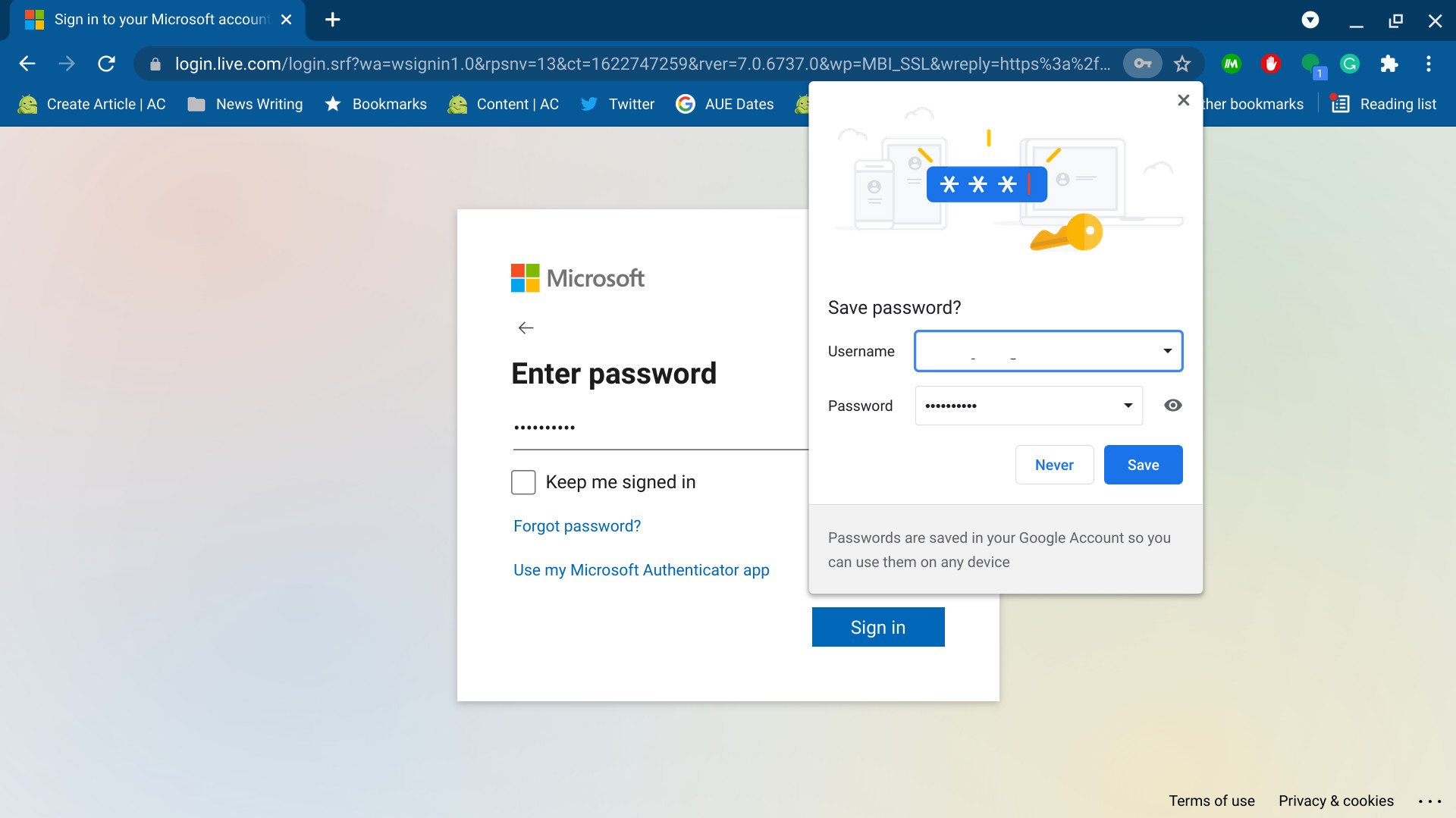Reload the page with the refresh icon
This screenshot has height=818, width=1456.
pos(106,64)
